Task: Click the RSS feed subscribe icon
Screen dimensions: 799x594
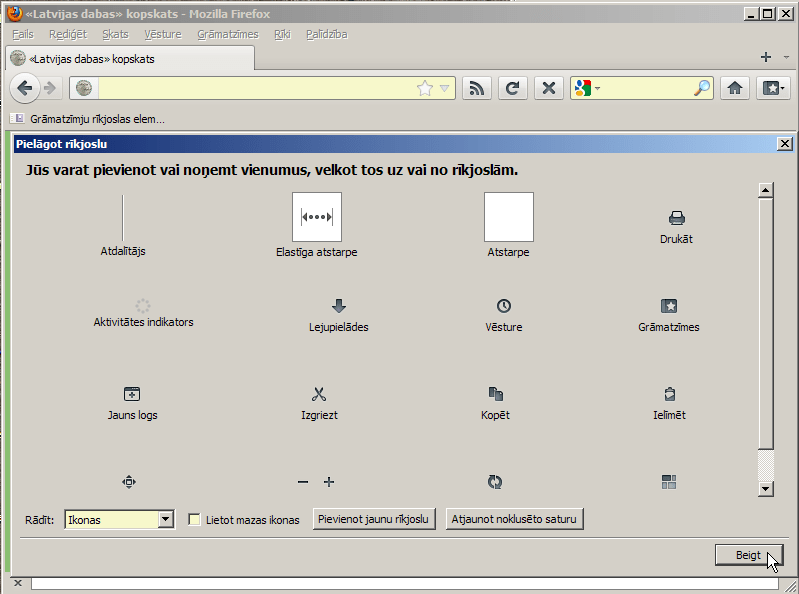Action: (x=477, y=88)
